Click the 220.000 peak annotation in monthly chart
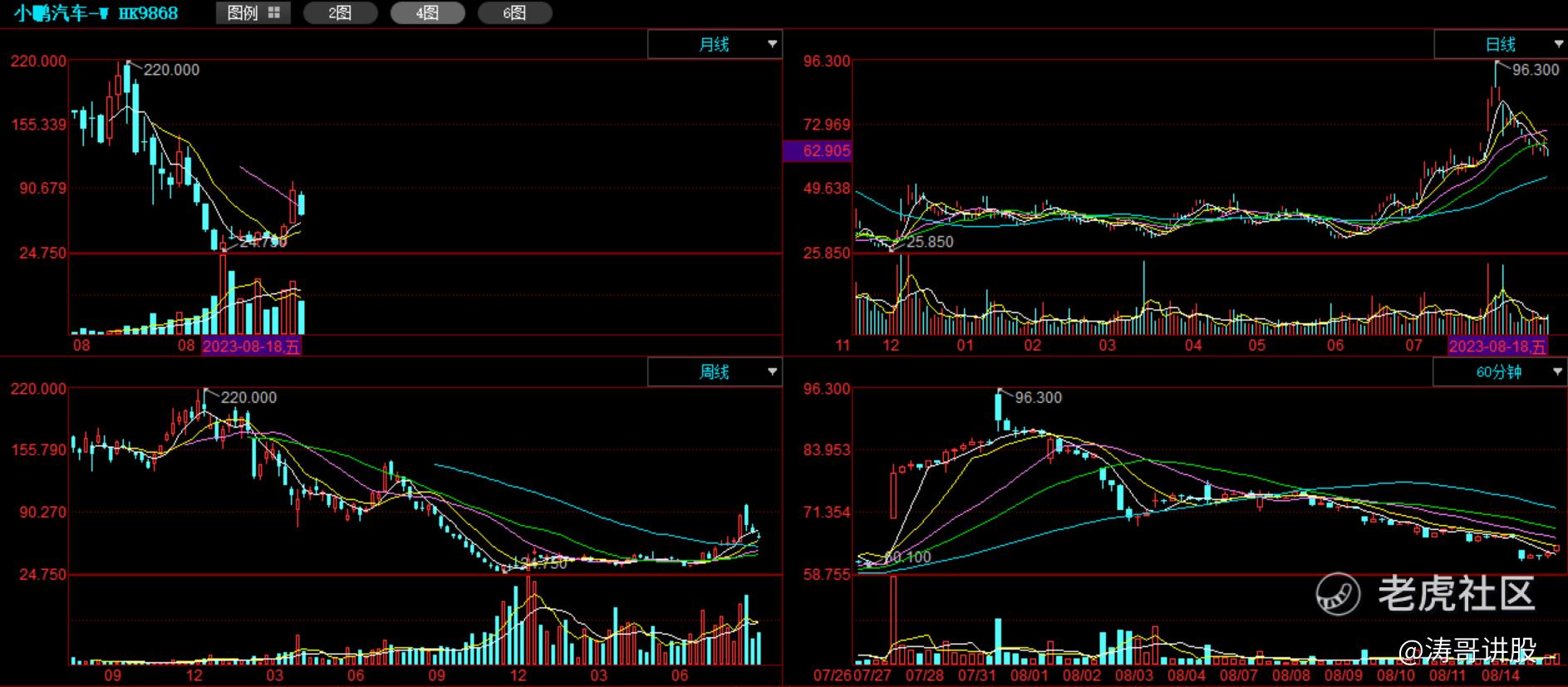 [x=171, y=70]
